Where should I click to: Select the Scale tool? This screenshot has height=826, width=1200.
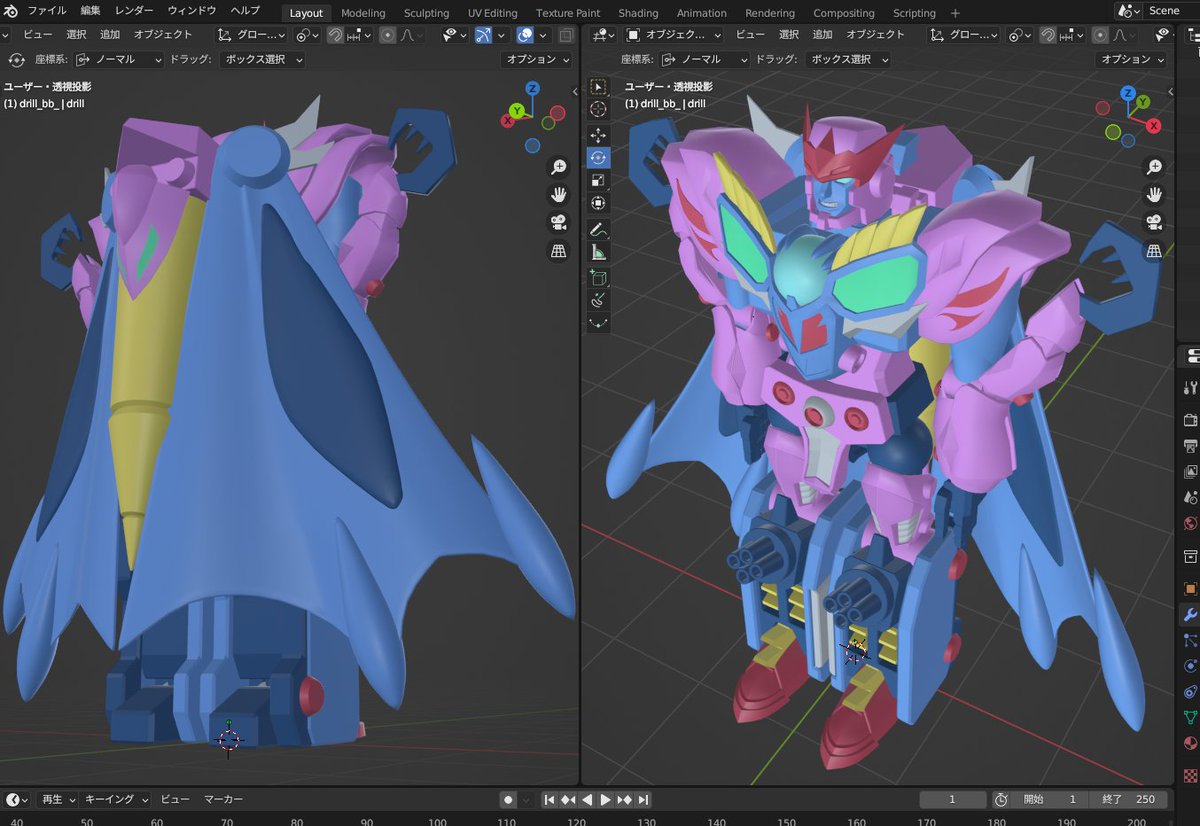click(x=598, y=180)
